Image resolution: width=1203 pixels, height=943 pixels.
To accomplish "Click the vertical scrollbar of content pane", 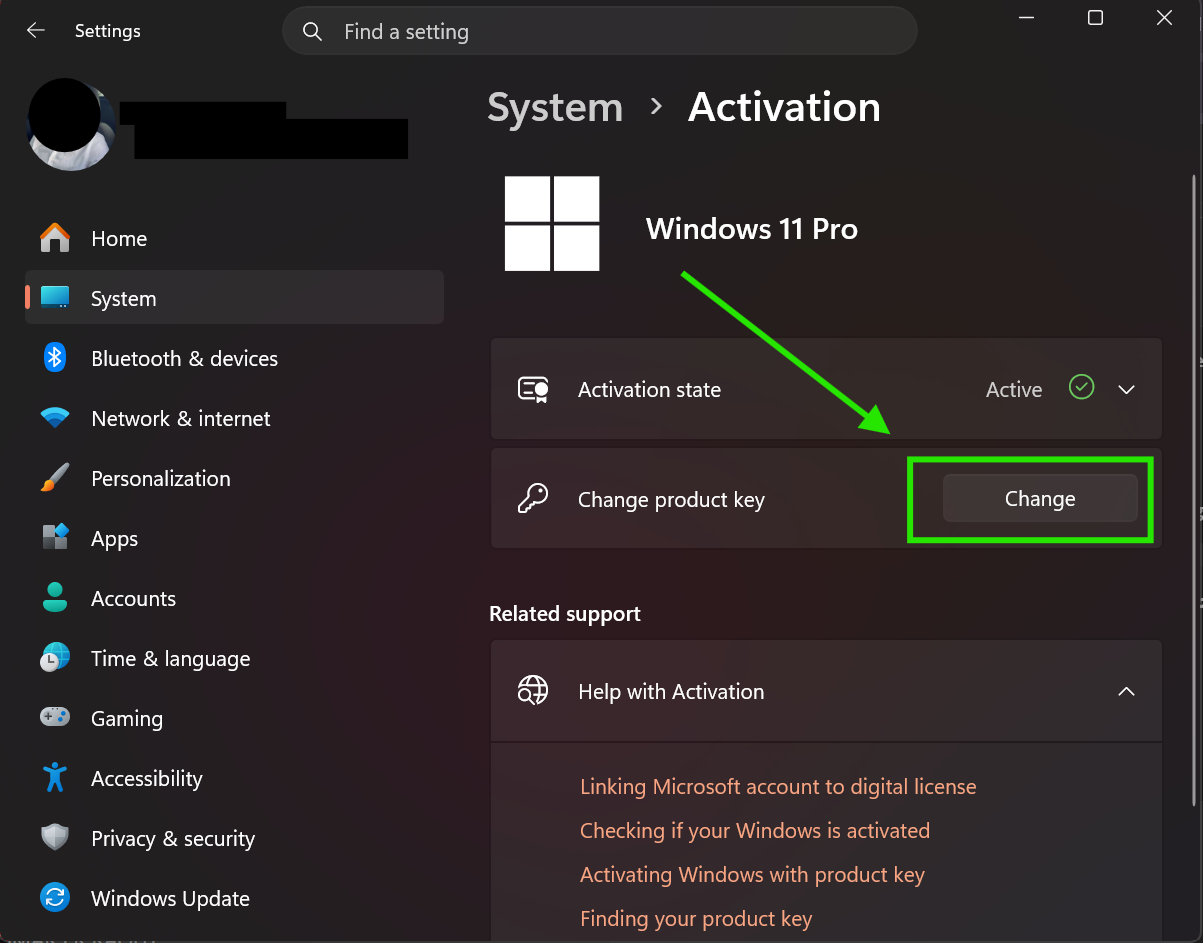I will click(1193, 490).
